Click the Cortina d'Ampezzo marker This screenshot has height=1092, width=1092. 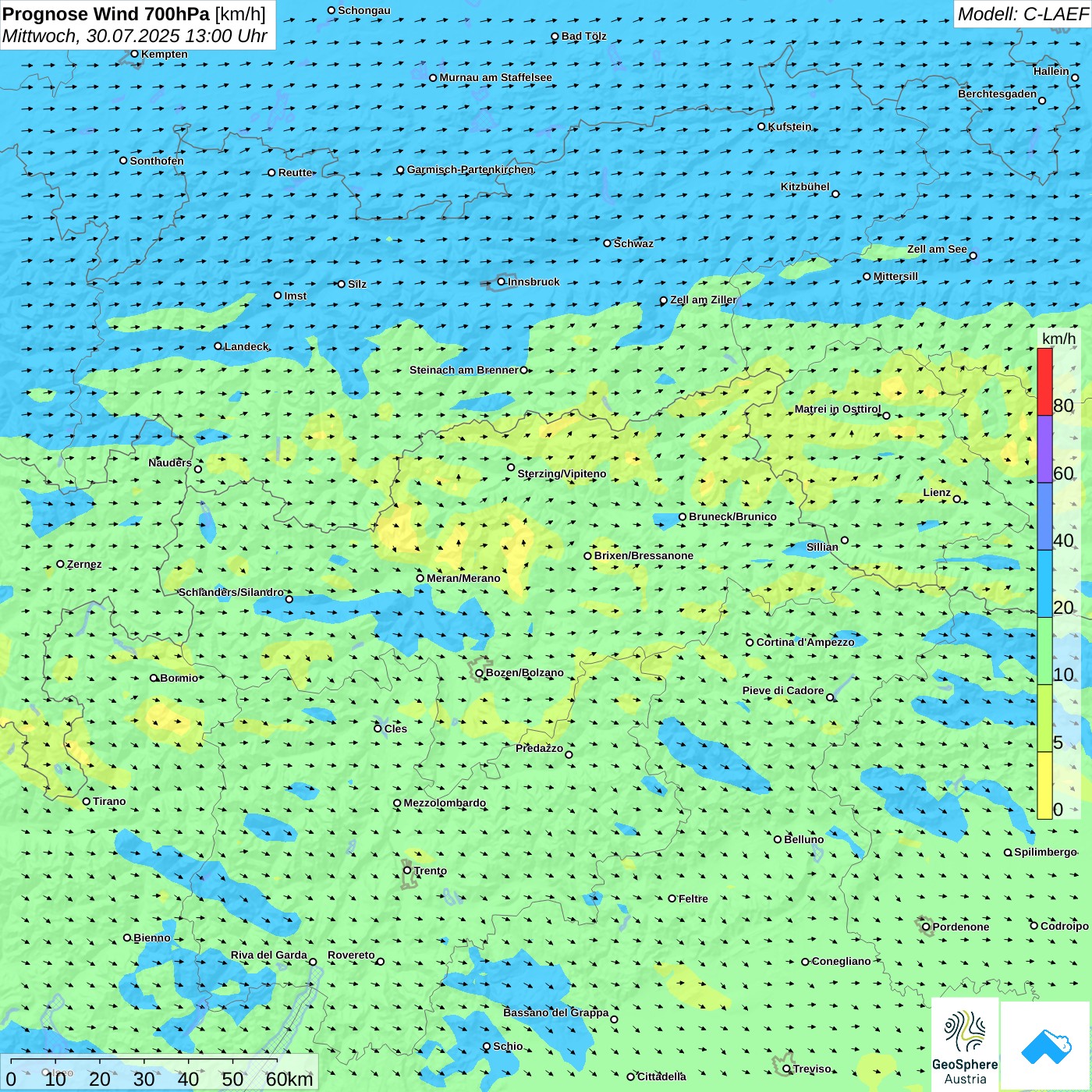coord(750,642)
